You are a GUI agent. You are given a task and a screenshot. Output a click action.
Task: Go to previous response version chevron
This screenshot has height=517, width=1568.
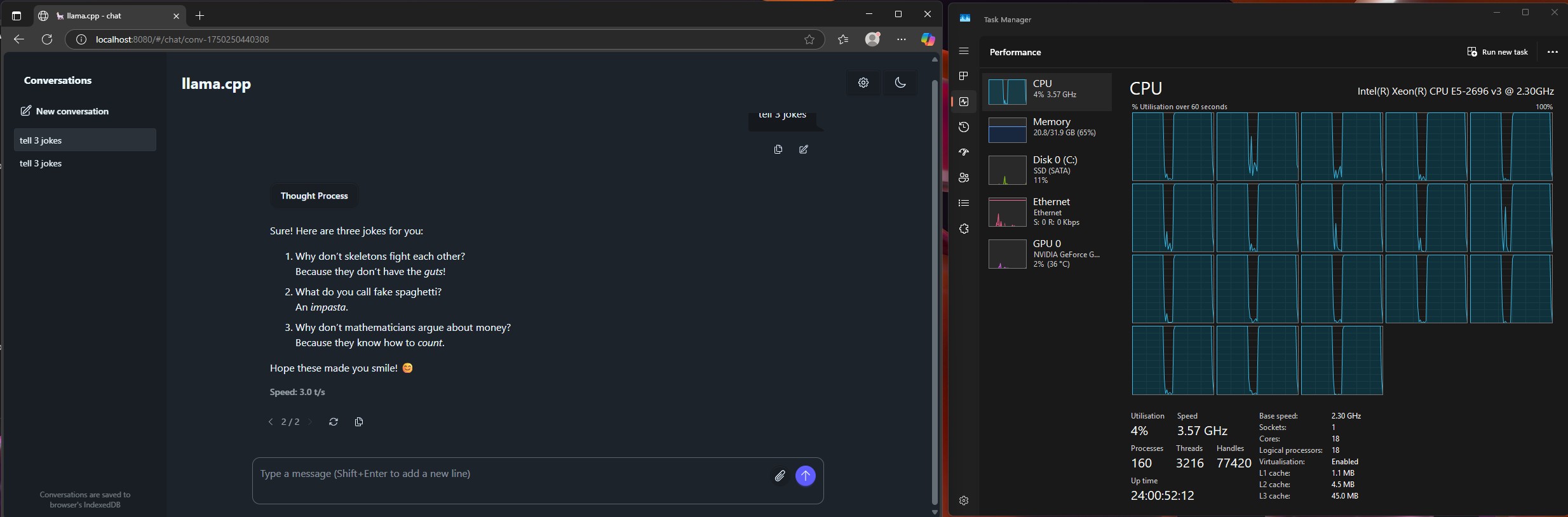271,422
